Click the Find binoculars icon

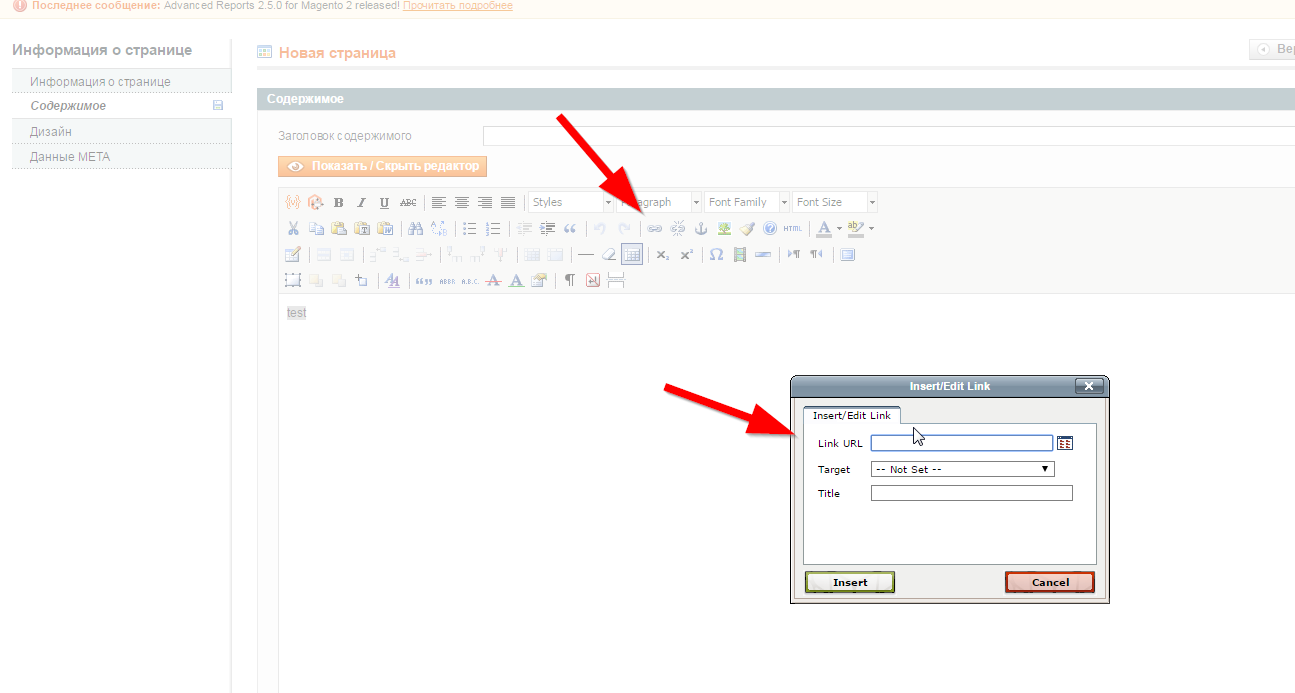[416, 228]
